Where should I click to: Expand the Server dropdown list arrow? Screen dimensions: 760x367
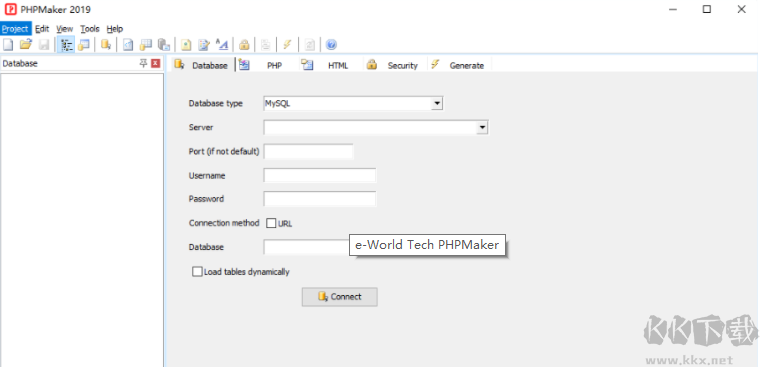(482, 128)
